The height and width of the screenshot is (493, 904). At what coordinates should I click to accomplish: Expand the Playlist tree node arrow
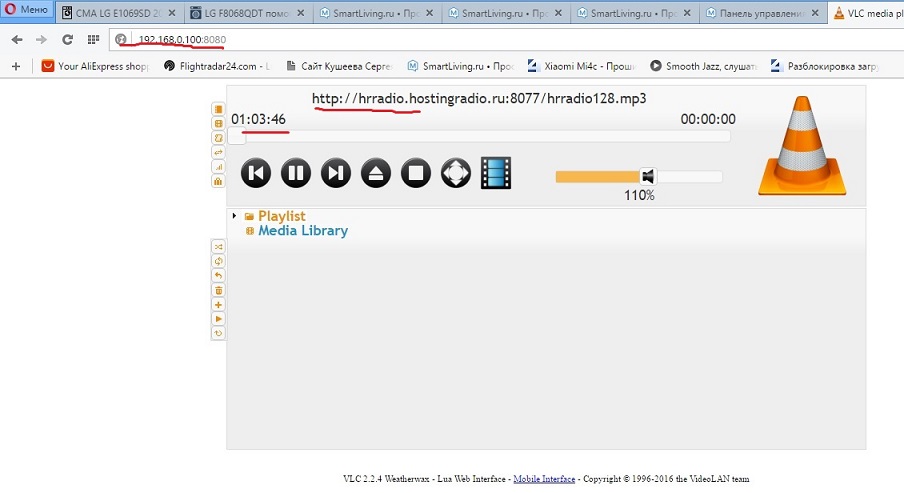(x=234, y=216)
